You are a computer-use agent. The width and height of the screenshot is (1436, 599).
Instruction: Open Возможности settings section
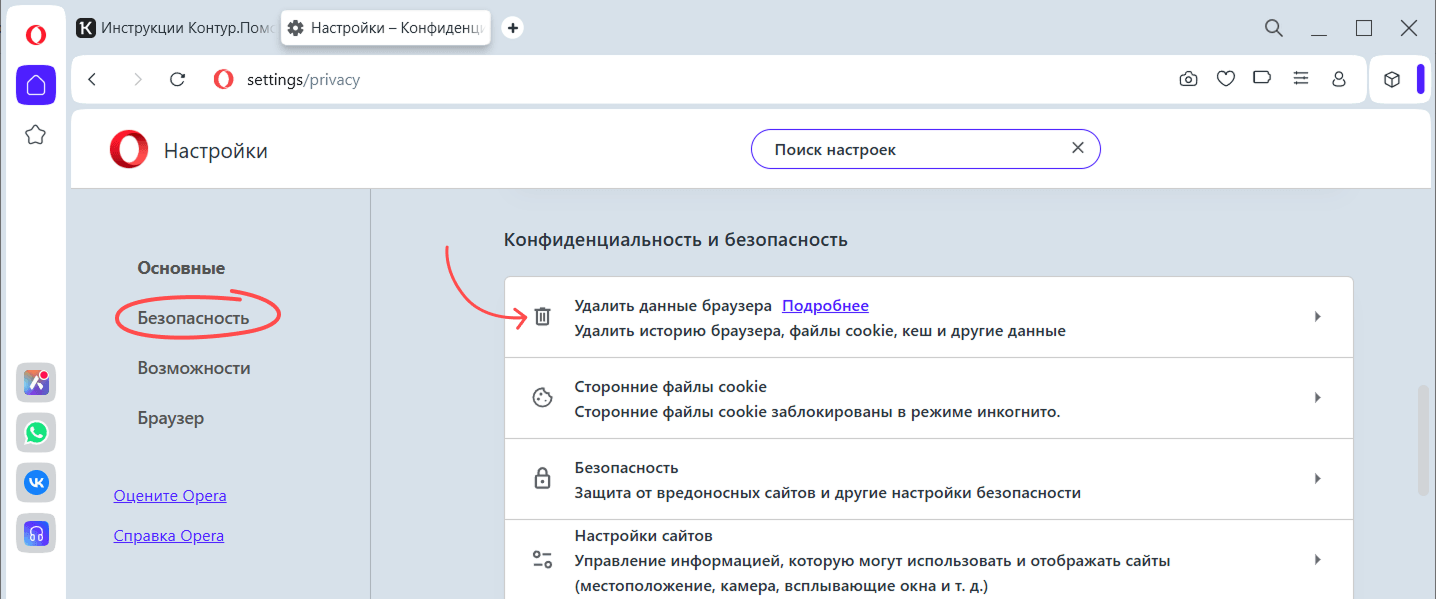194,368
